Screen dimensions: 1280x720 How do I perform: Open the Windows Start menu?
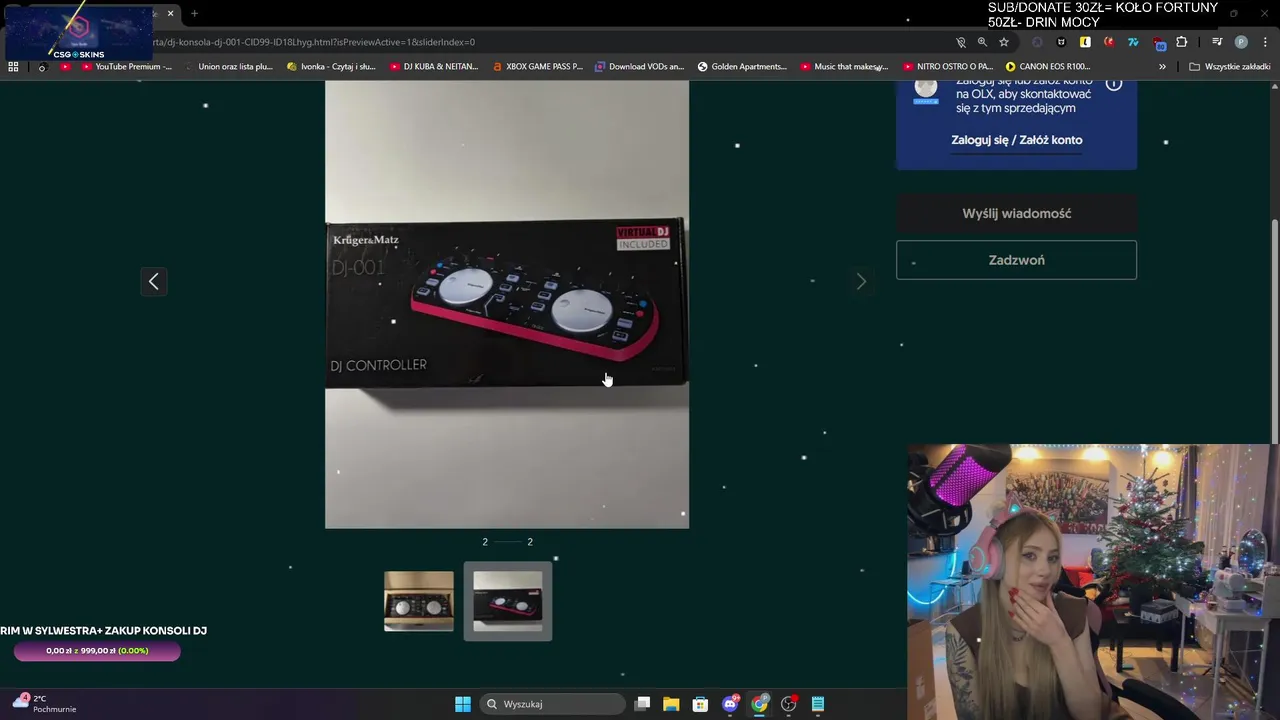(463, 704)
